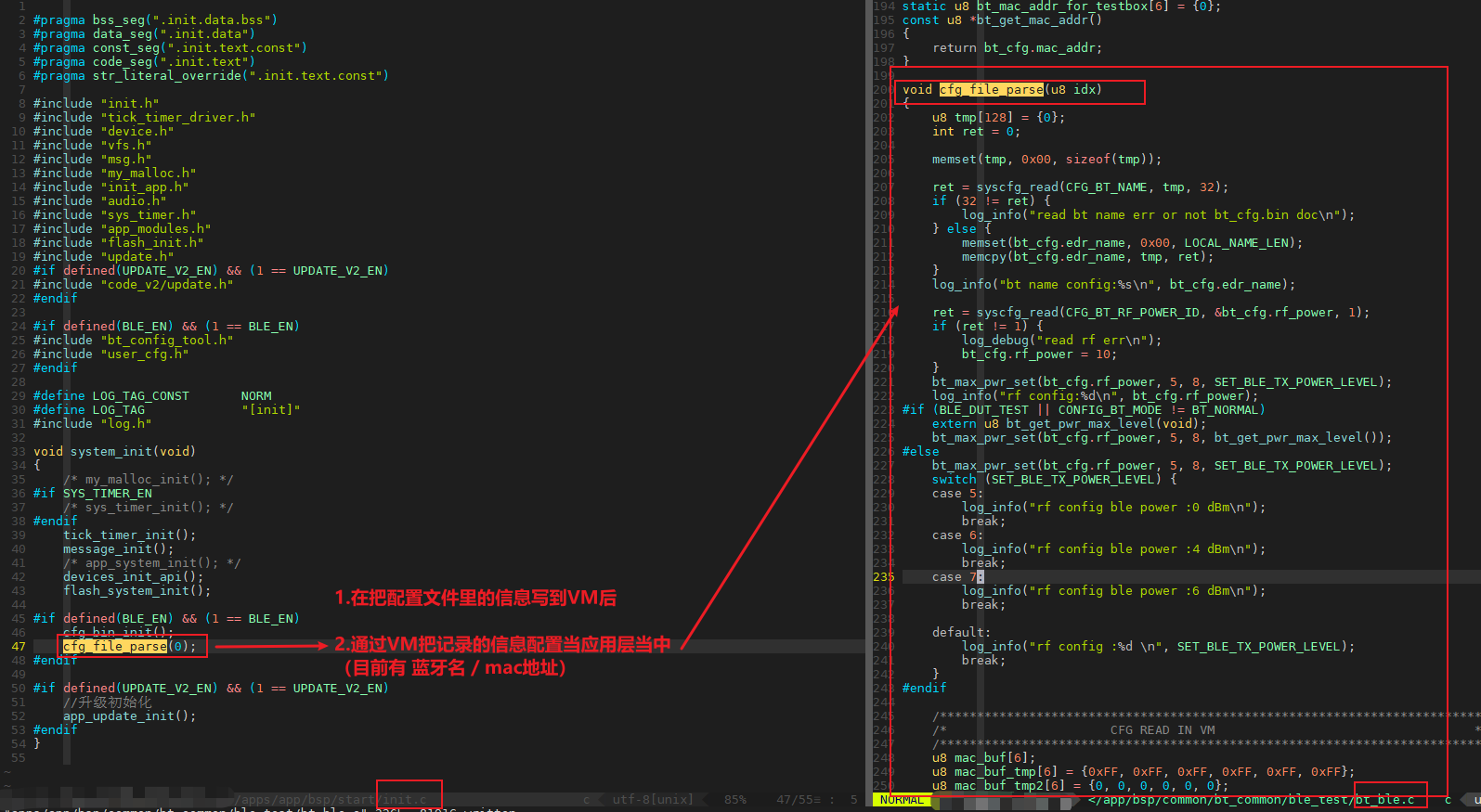Click the '#include "device.h"' line

103,131
